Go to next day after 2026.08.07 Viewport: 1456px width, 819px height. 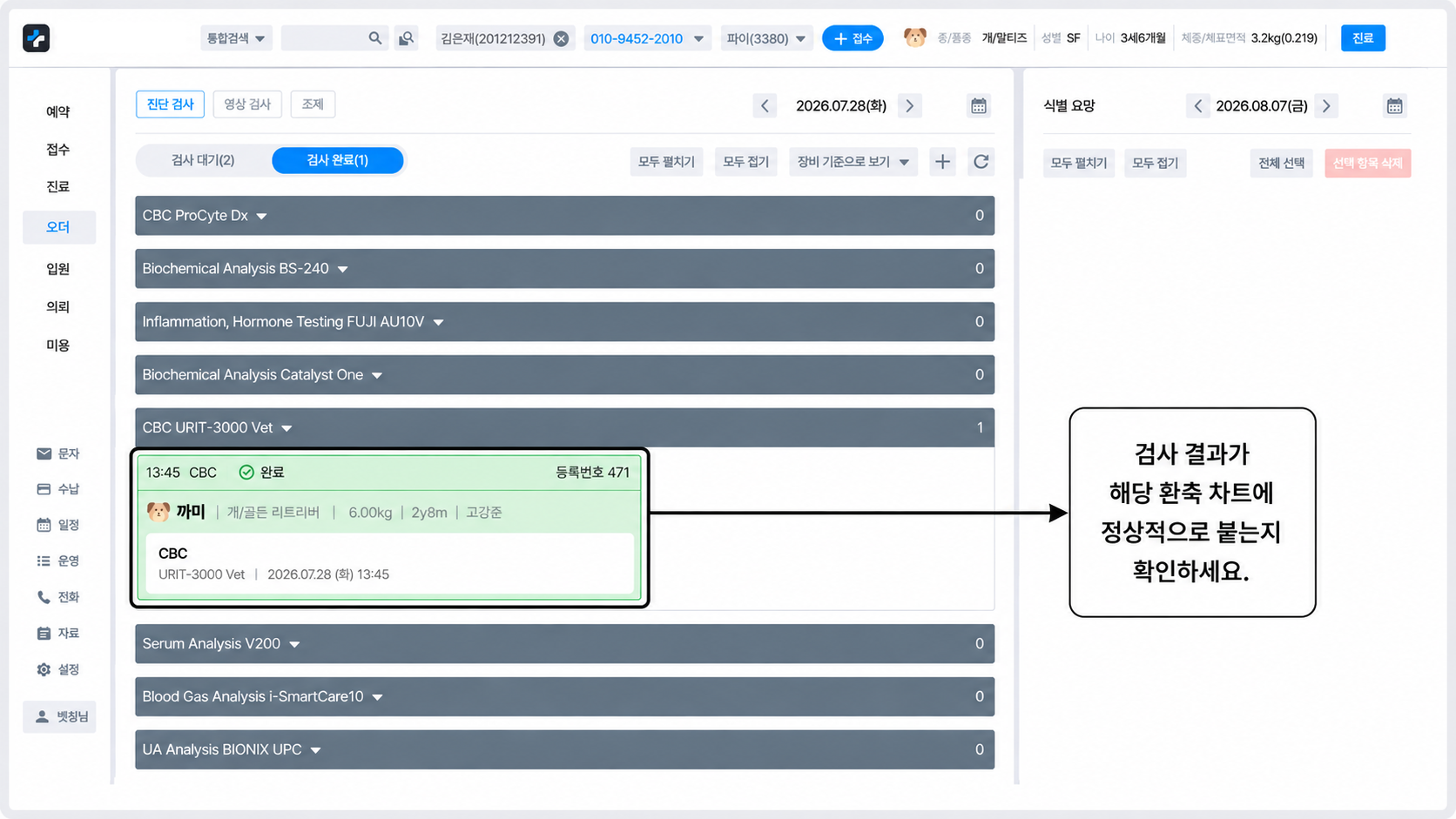(x=1326, y=106)
